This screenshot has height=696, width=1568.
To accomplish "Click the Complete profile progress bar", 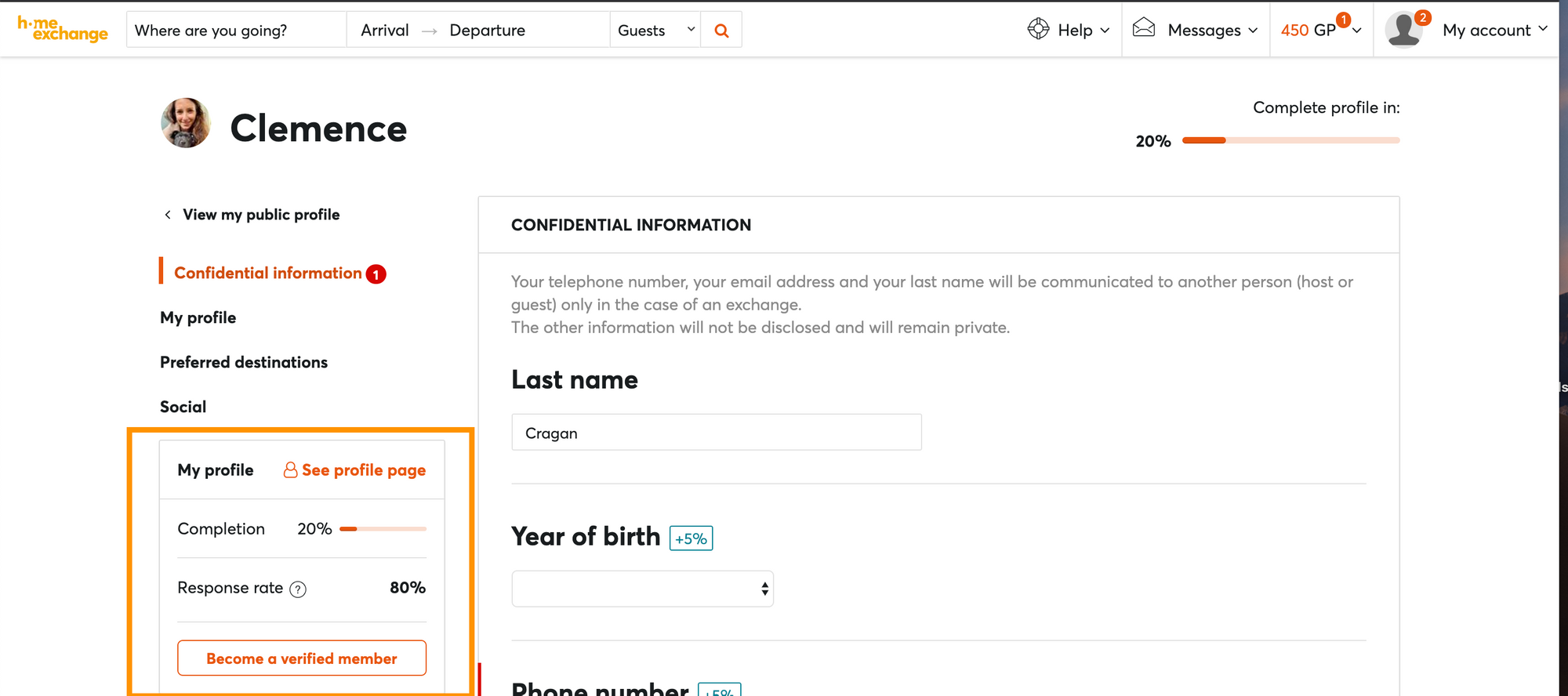I will pos(1290,140).
